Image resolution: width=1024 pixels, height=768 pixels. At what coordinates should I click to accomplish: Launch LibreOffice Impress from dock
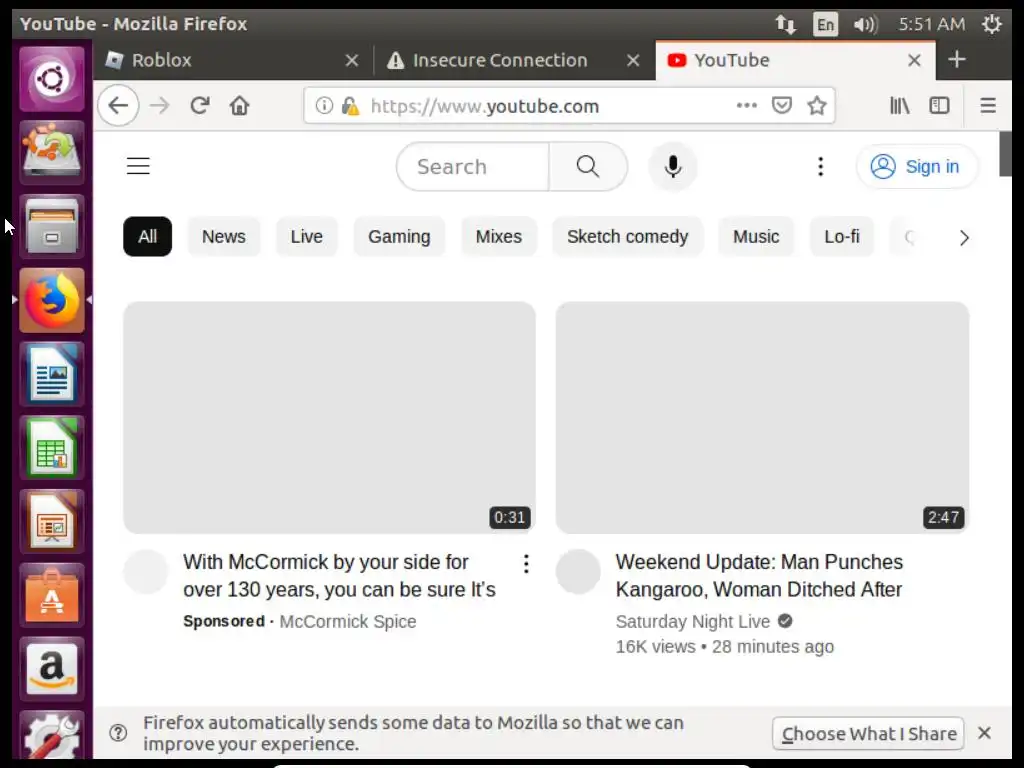[52, 522]
